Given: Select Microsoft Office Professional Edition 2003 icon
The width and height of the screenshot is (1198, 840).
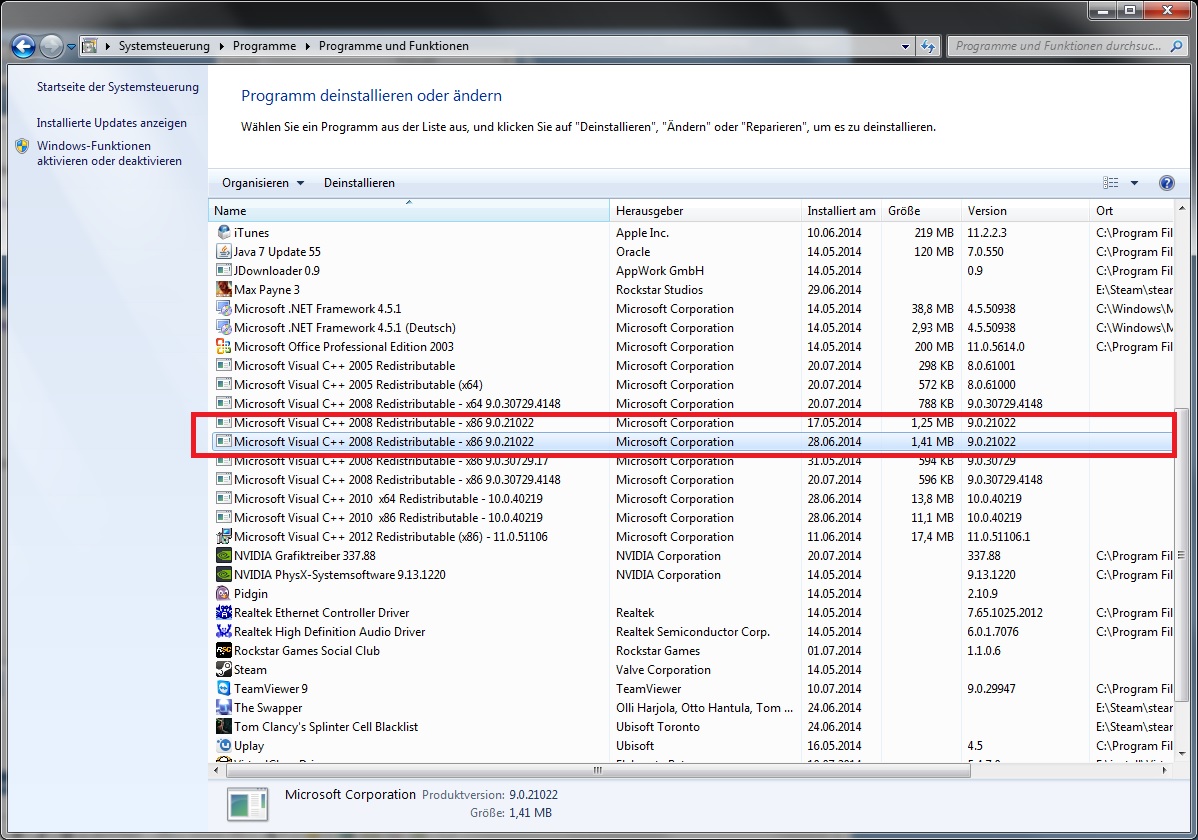Looking at the screenshot, I should pyautogui.click(x=224, y=347).
